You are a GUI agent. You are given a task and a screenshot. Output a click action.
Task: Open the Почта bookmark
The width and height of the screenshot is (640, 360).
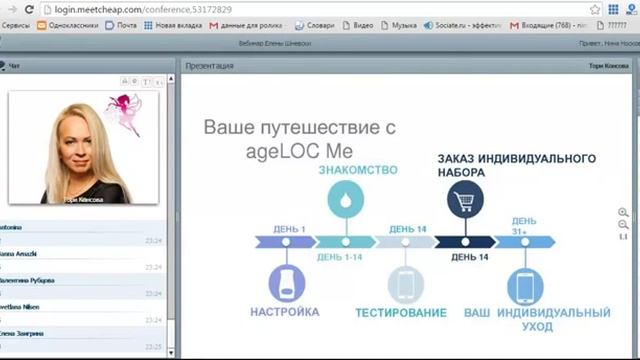point(121,25)
